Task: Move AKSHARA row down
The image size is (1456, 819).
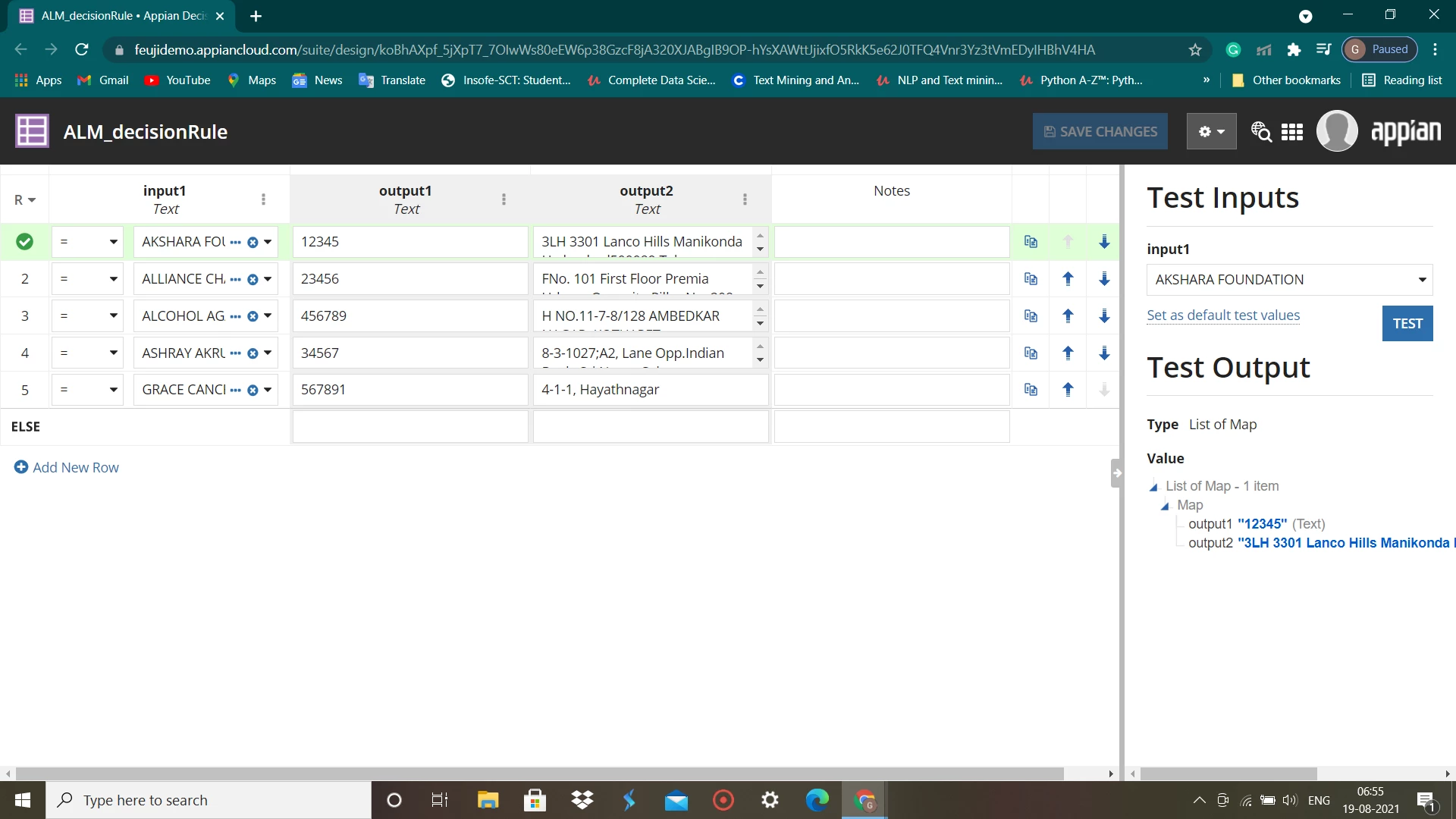Action: (x=1104, y=242)
